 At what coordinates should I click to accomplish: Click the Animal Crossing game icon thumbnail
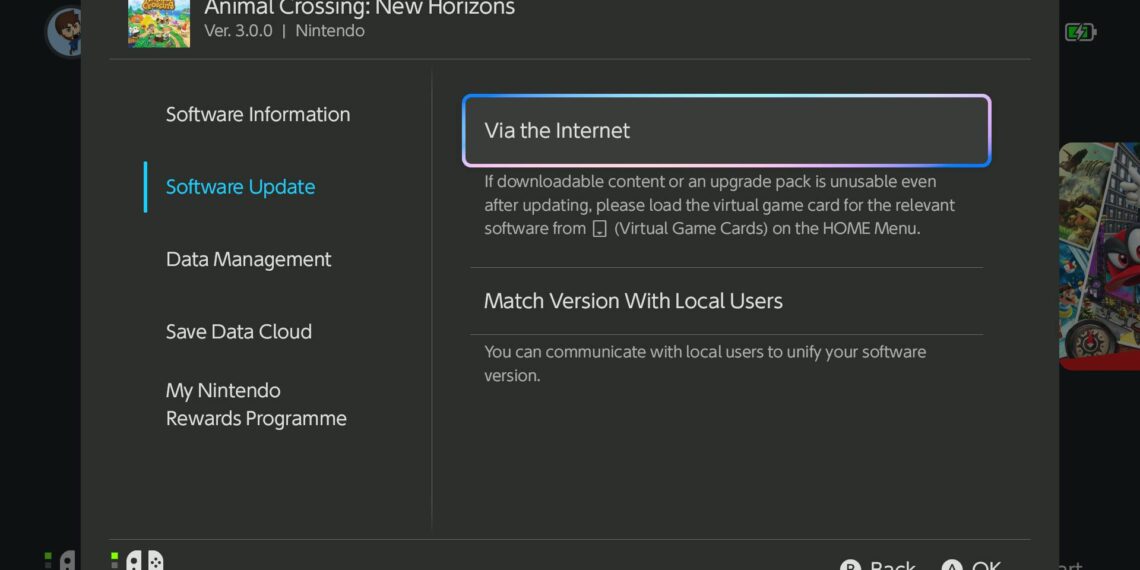(x=159, y=23)
